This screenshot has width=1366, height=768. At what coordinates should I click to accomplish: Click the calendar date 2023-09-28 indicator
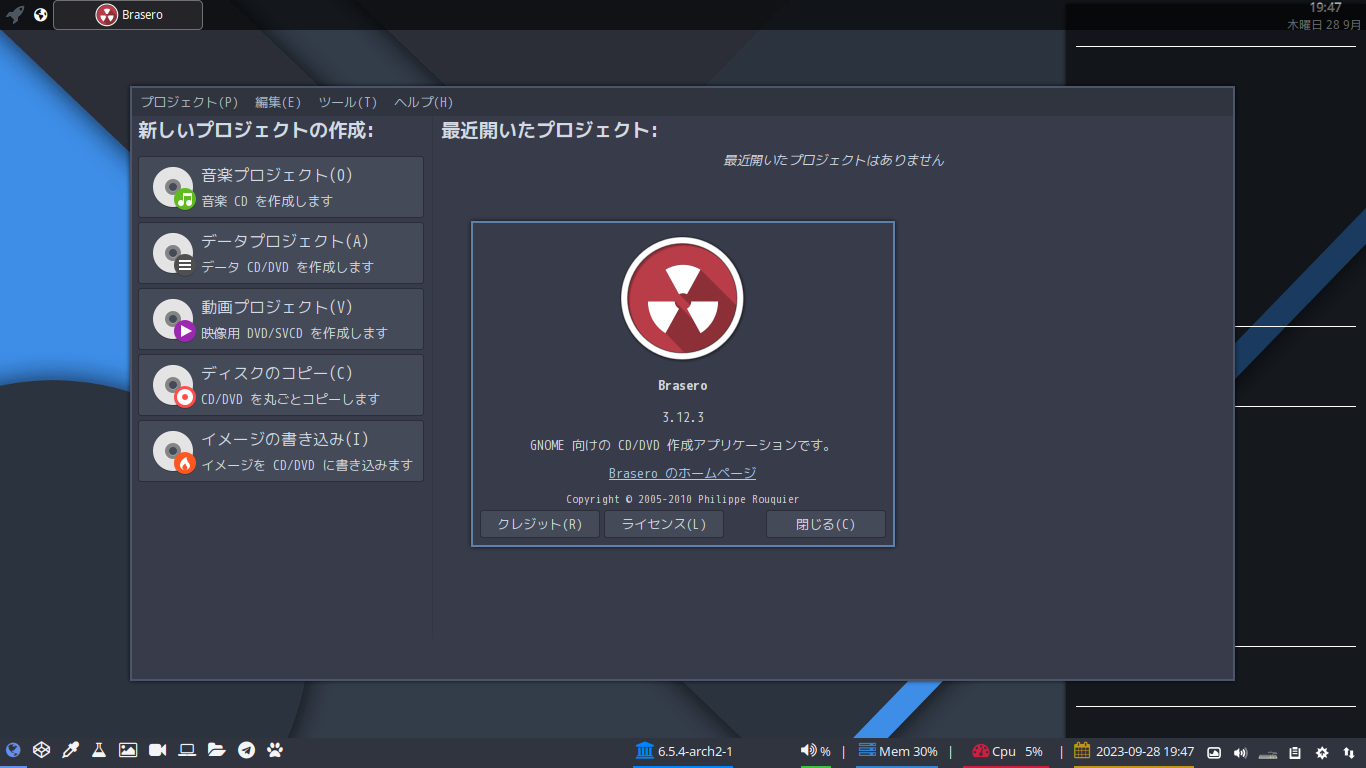1134,751
